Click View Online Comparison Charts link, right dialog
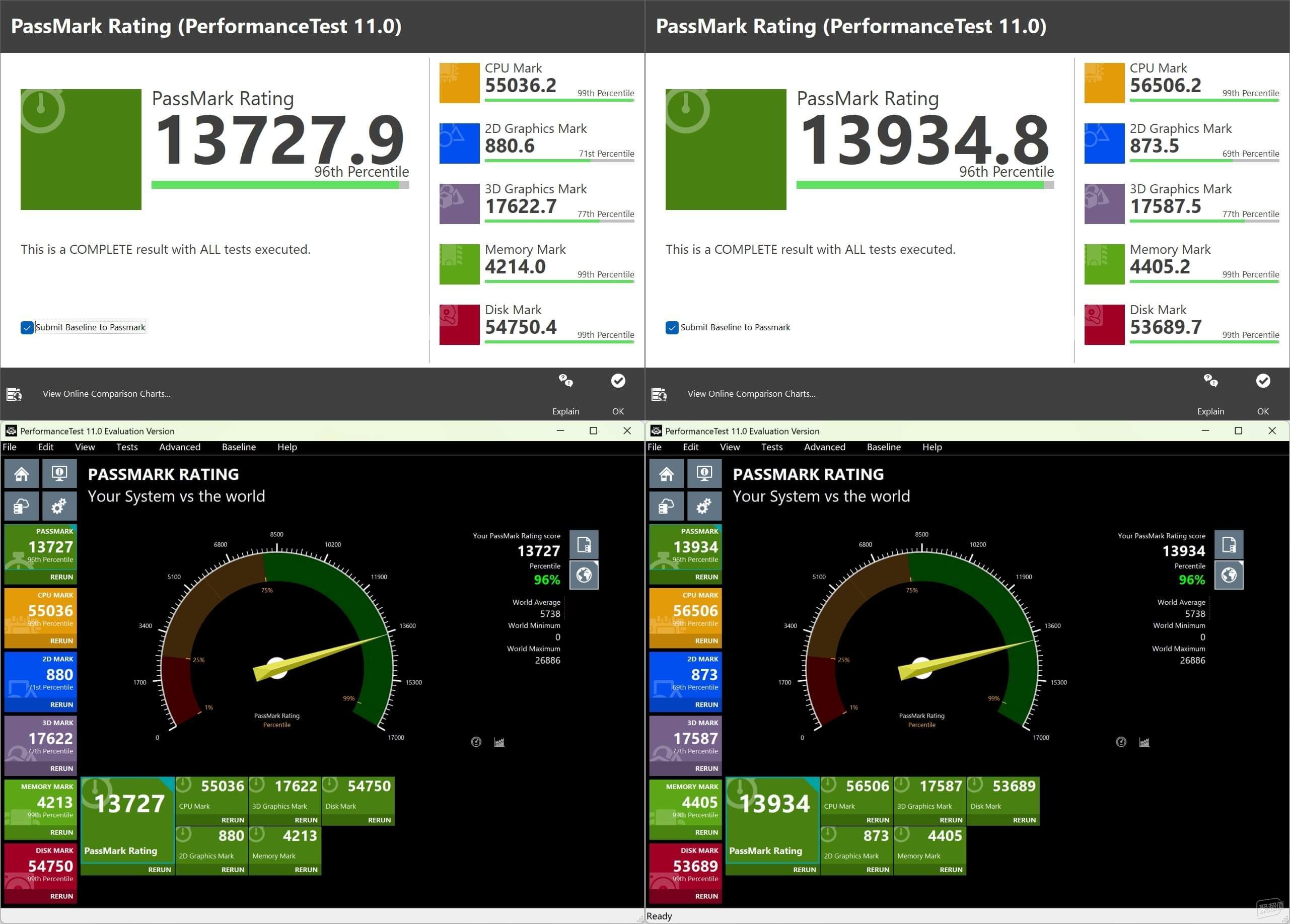 (751, 394)
